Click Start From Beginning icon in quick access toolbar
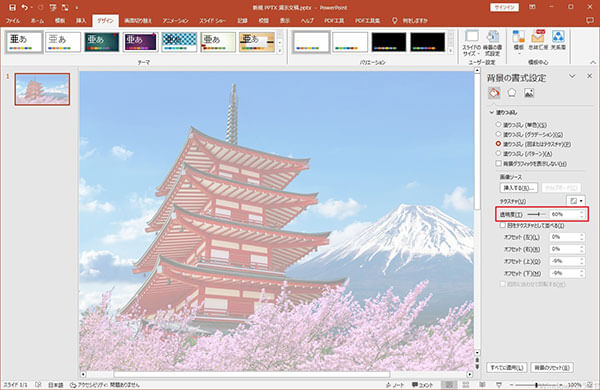The width and height of the screenshot is (600, 390). 53,7
